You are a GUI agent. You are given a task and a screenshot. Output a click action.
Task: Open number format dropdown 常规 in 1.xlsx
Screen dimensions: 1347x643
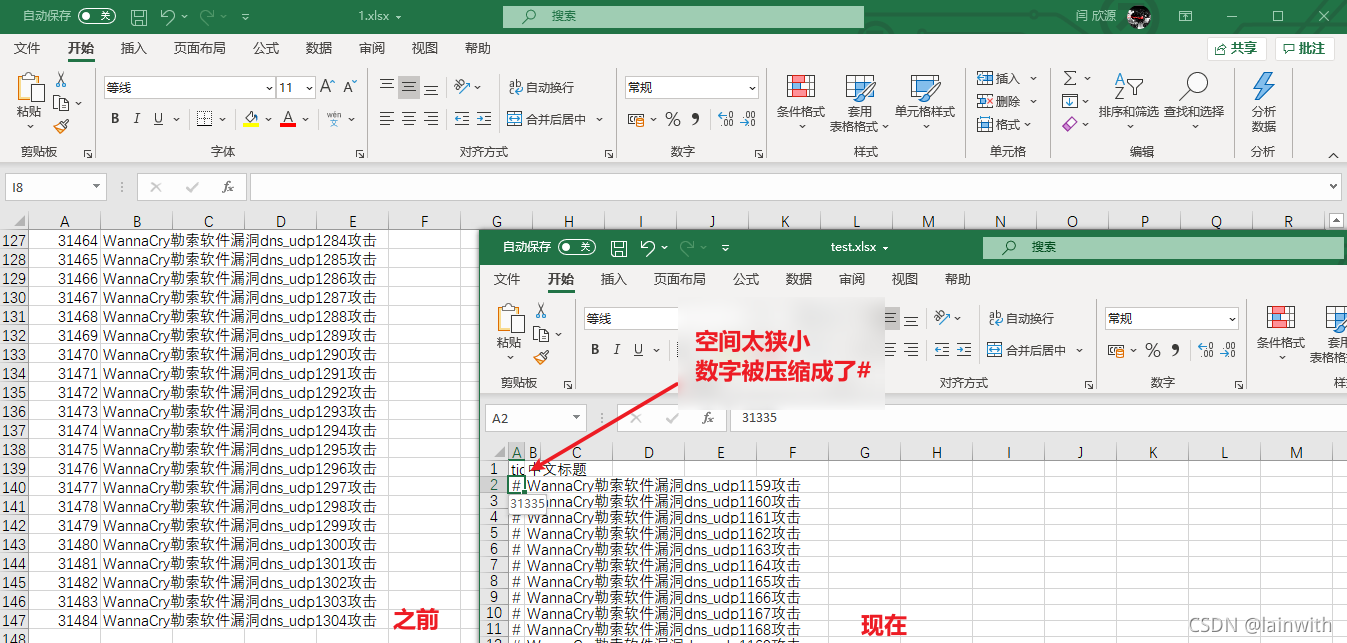tap(752, 88)
